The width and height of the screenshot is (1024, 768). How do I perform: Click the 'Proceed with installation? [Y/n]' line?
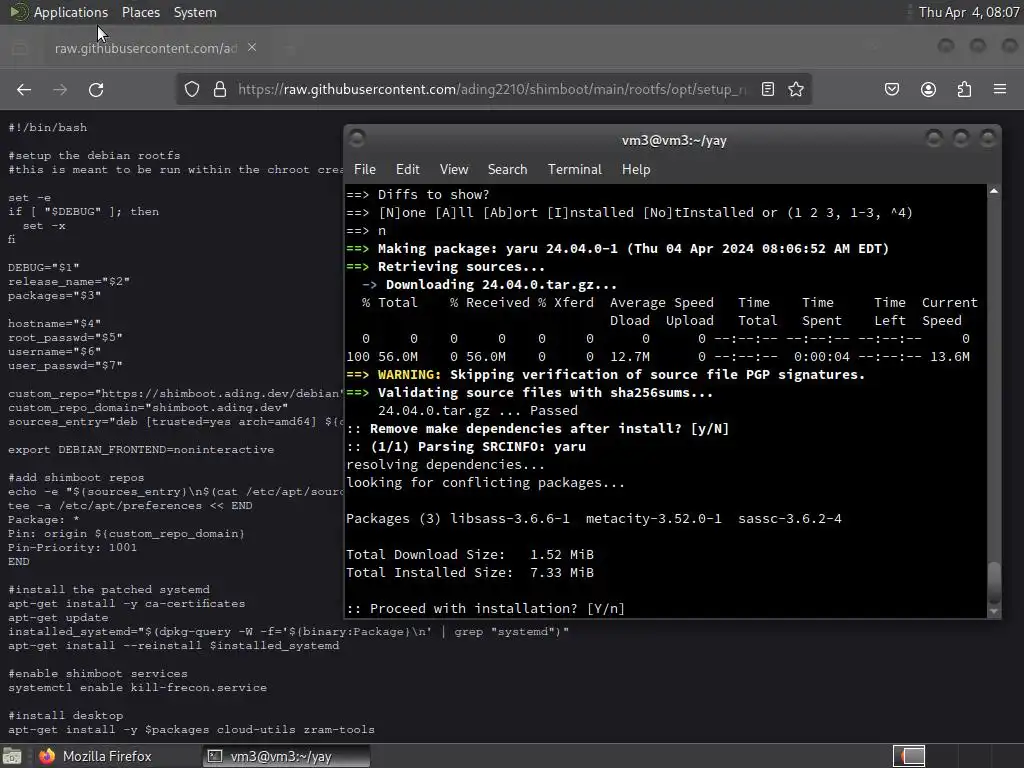(485, 609)
